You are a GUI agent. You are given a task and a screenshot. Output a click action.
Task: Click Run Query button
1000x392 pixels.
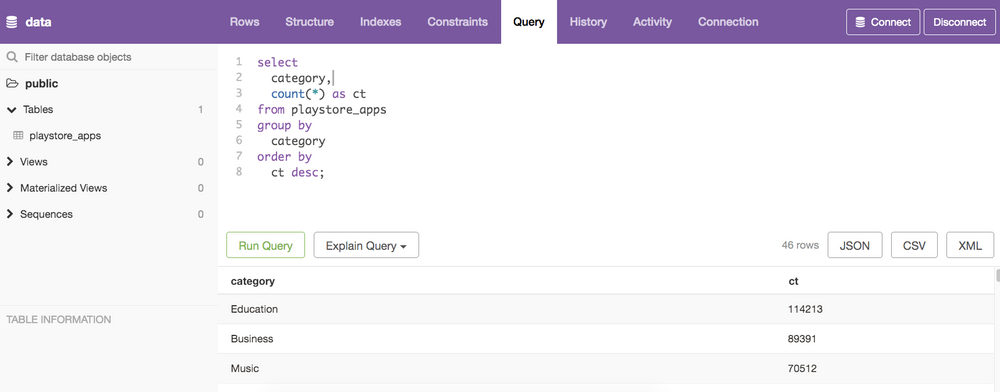(x=265, y=245)
